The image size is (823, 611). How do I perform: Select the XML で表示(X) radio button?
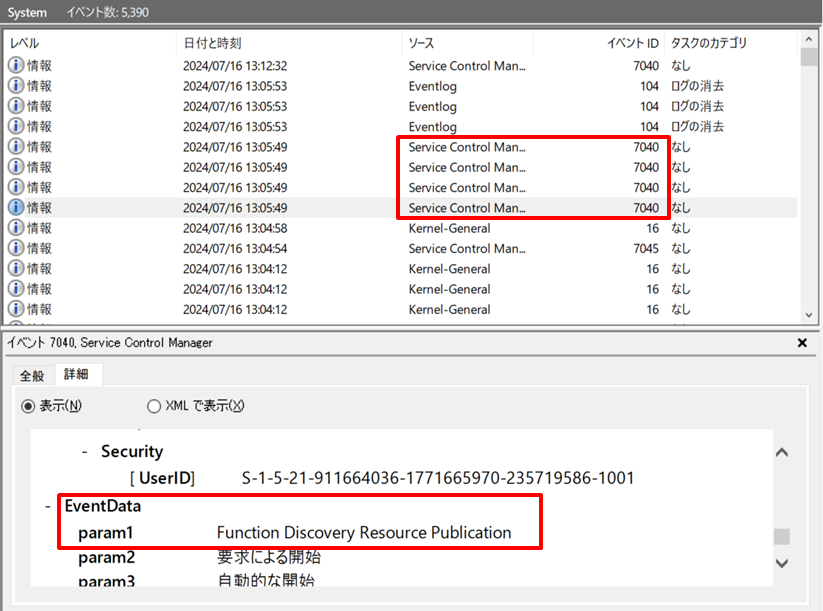(x=154, y=406)
